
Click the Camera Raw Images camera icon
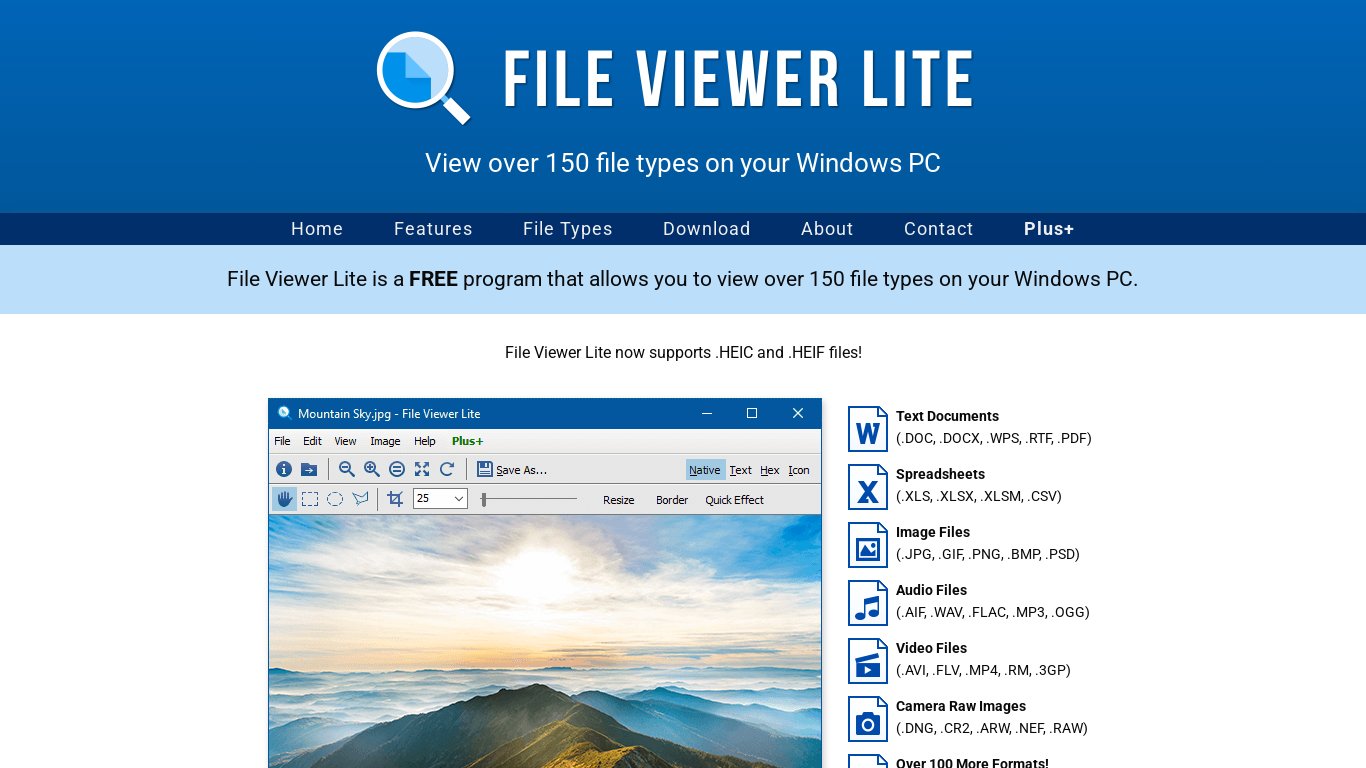click(x=868, y=719)
